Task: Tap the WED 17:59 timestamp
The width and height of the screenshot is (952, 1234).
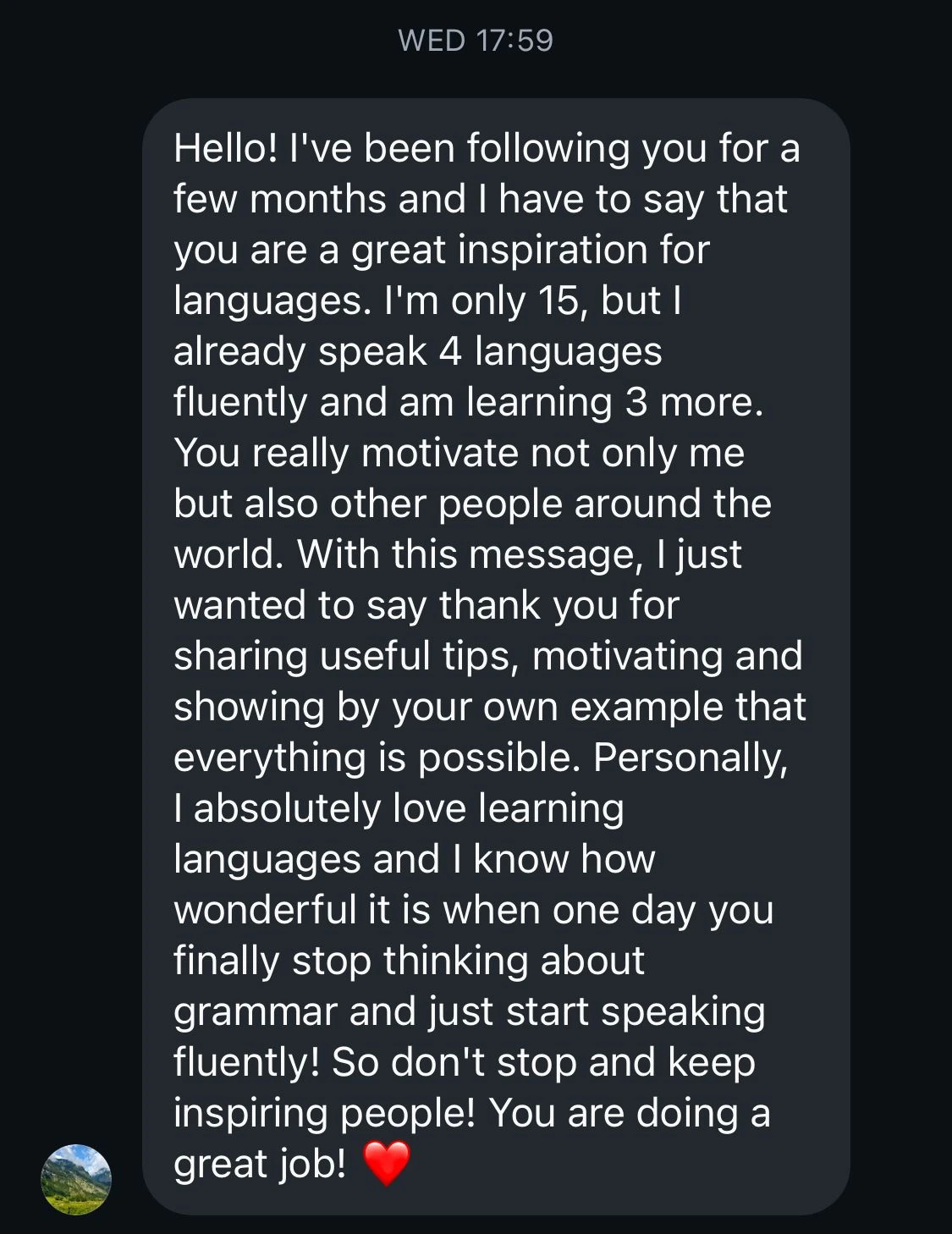Action: [x=476, y=40]
